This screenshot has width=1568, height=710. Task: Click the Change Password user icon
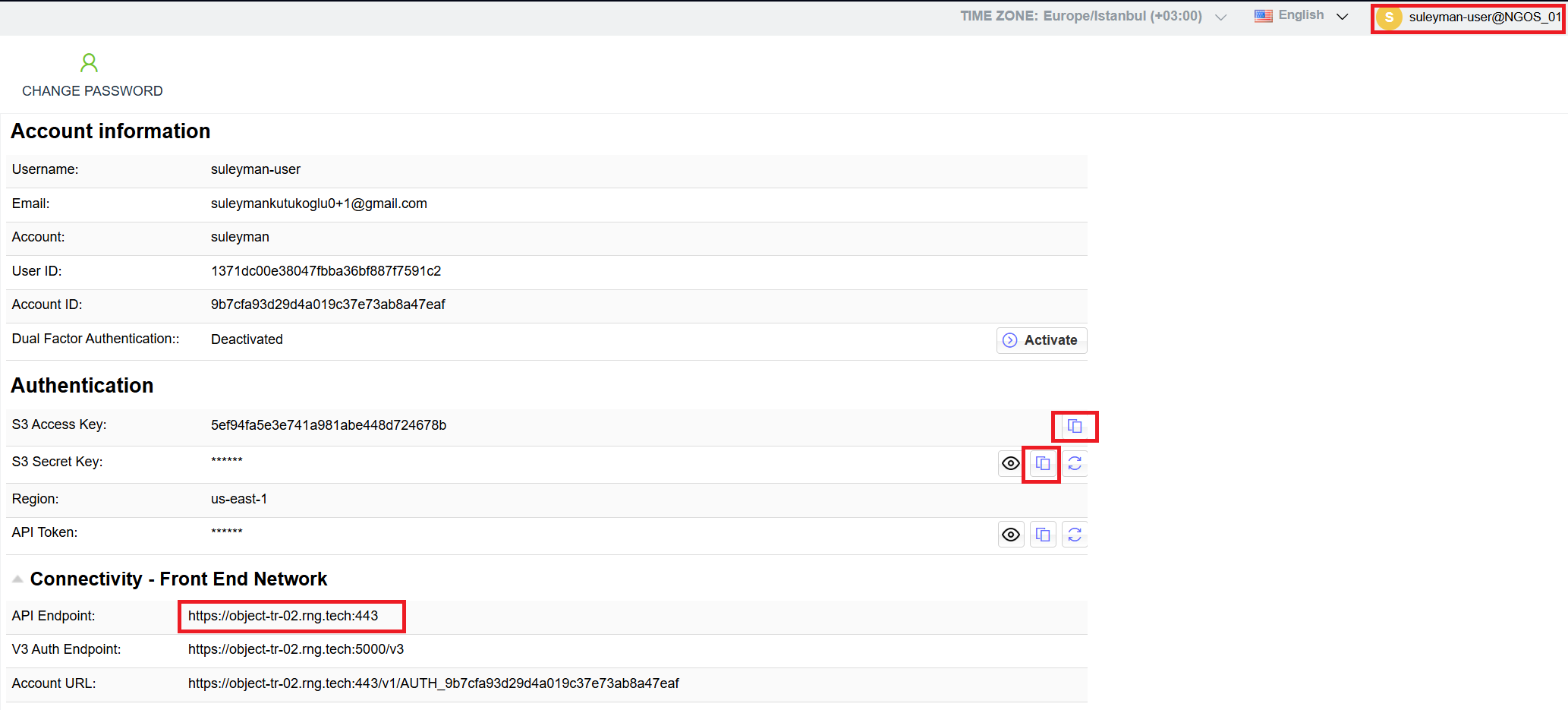[89, 63]
